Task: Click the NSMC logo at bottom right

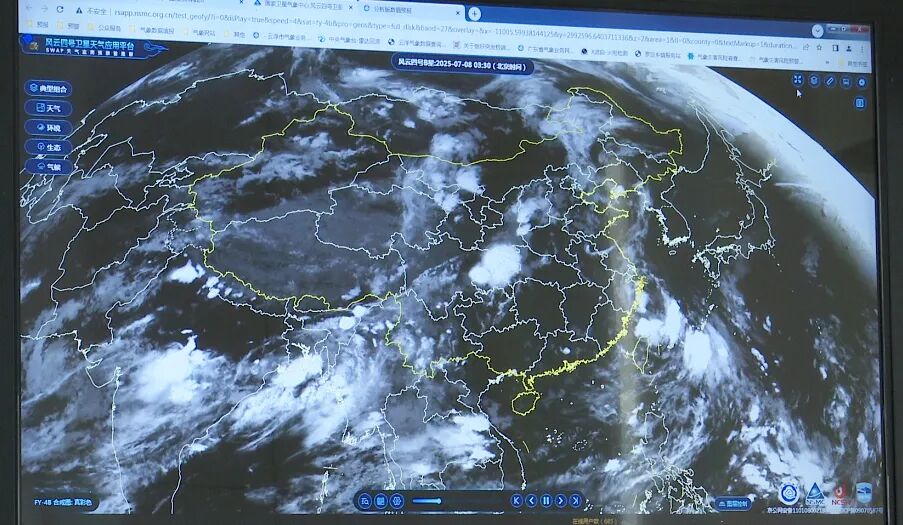Action: [815, 494]
